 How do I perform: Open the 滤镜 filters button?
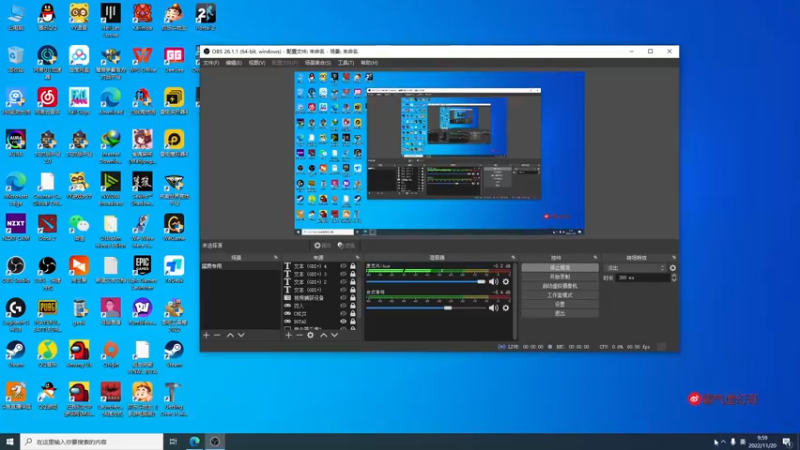346,245
